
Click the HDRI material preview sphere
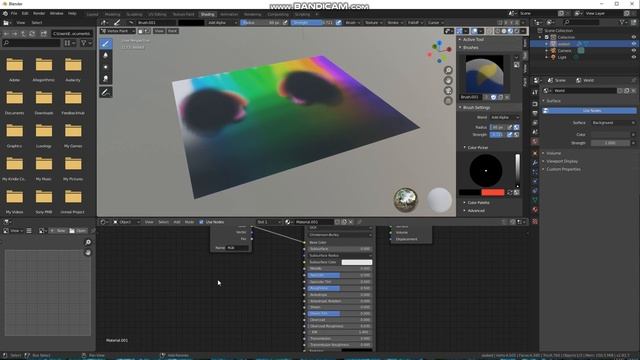point(405,200)
